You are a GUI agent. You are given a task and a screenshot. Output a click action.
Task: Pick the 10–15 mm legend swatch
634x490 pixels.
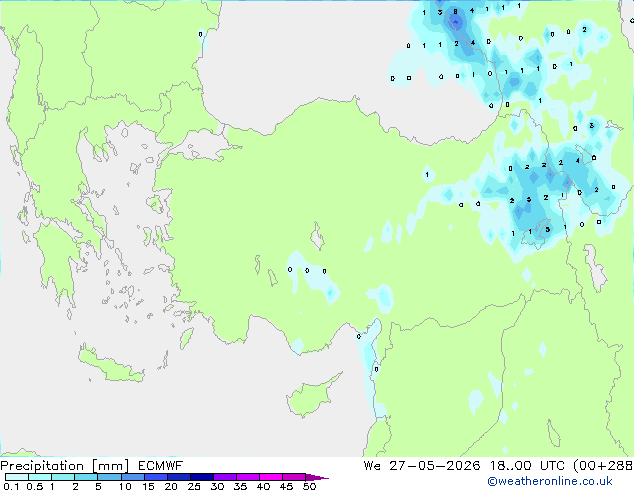click(132, 477)
